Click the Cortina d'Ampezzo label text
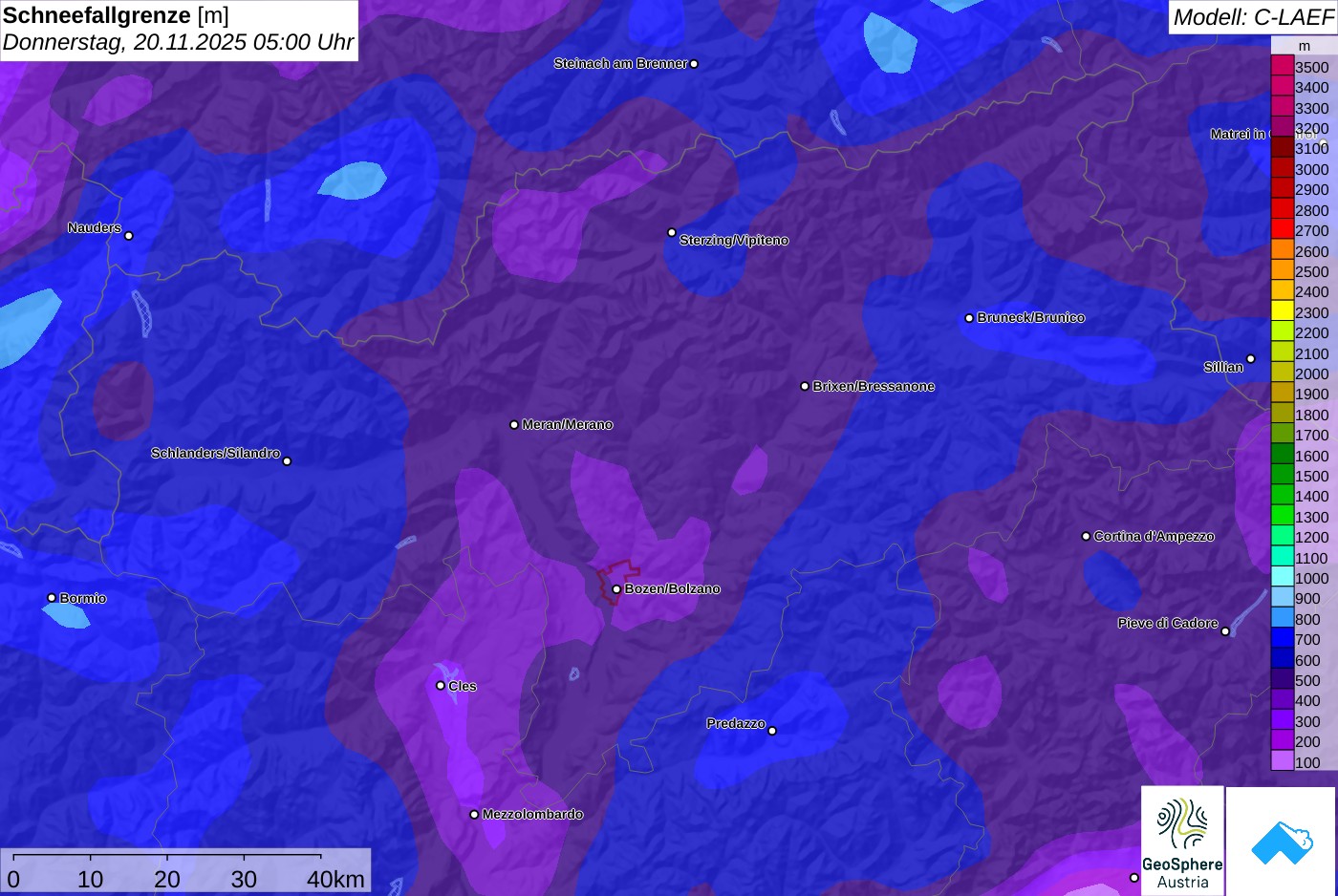The image size is (1338, 896). pos(1155,536)
